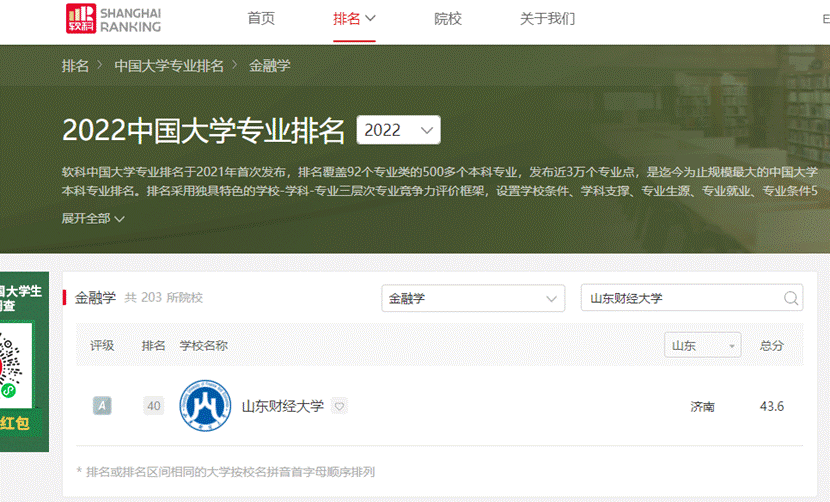Screen dimensions: 830x502
Task: Open the 2022 year dropdown
Action: point(398,130)
